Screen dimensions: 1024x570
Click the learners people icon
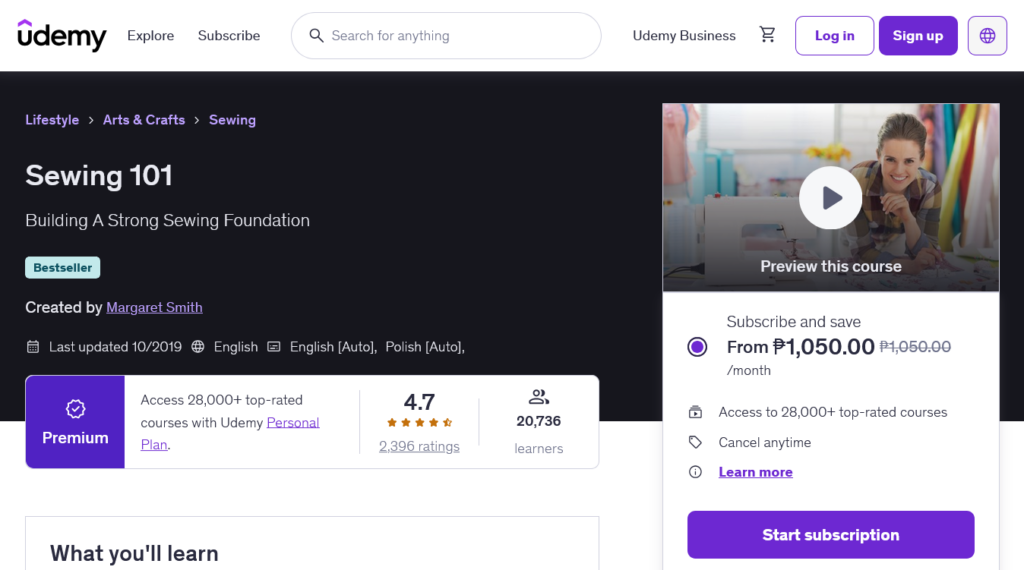click(x=539, y=396)
